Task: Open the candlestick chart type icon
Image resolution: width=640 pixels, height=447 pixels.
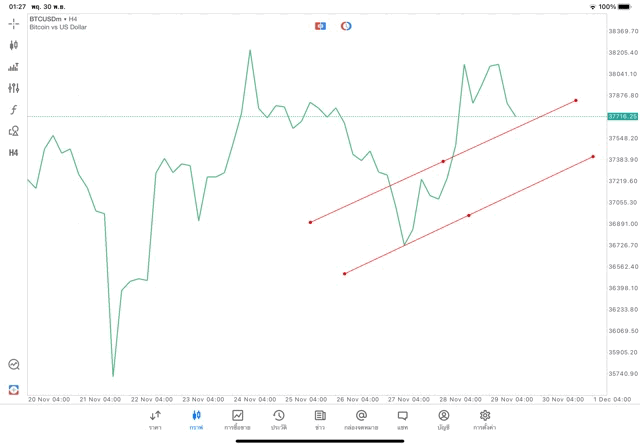Action: [x=14, y=45]
